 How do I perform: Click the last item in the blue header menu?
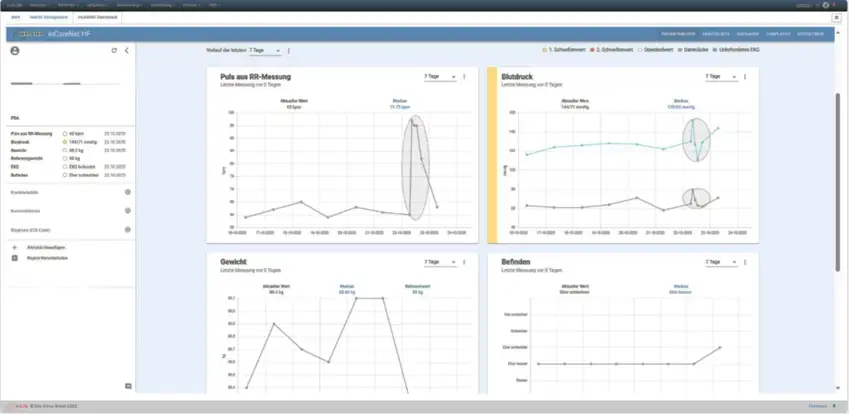click(809, 33)
